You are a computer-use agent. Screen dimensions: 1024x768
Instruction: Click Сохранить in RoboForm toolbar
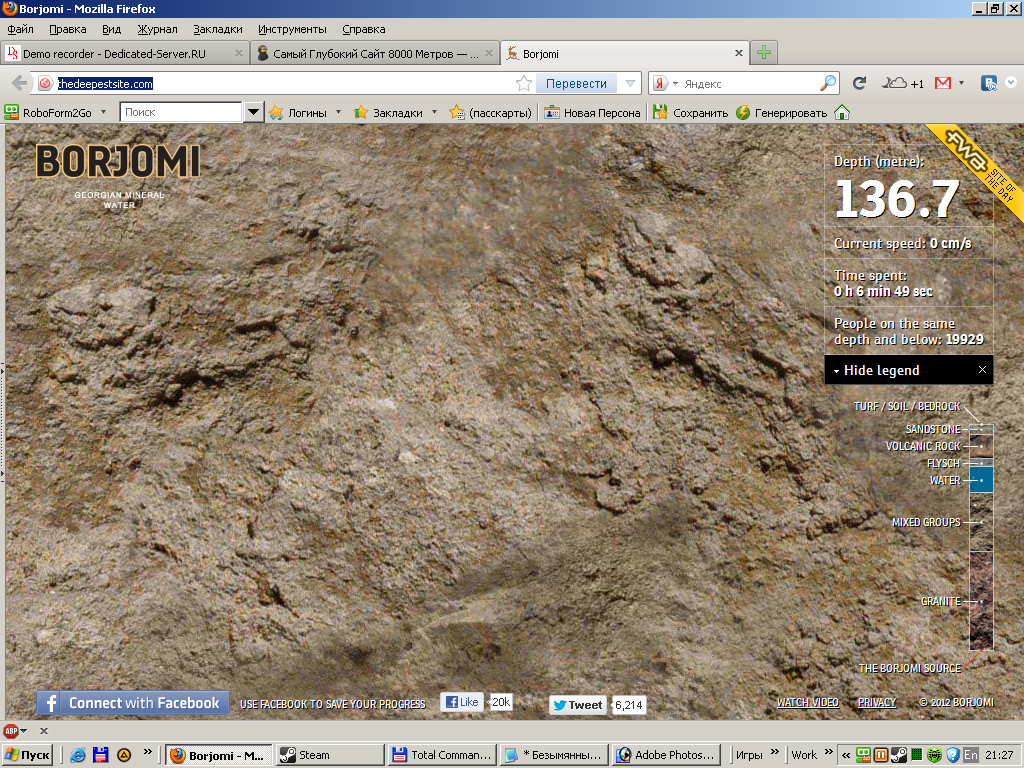(x=690, y=112)
